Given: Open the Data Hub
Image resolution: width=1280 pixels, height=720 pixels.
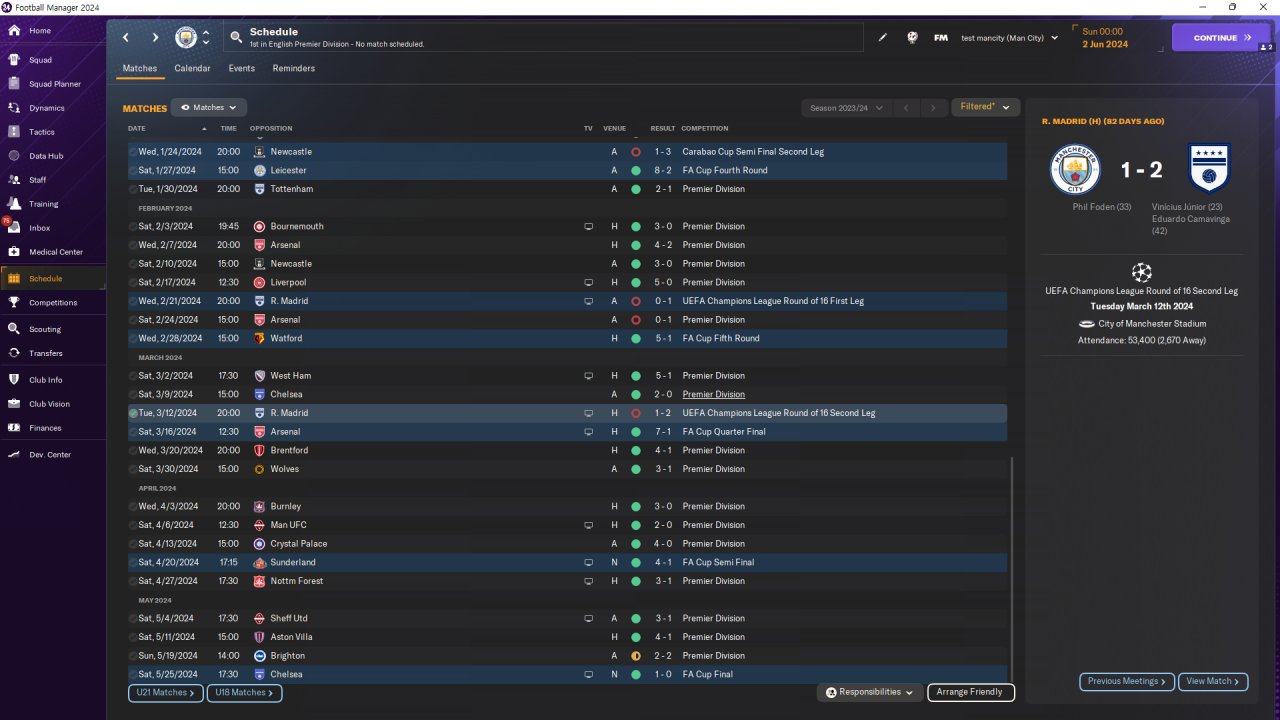Looking at the screenshot, I should click(46, 156).
